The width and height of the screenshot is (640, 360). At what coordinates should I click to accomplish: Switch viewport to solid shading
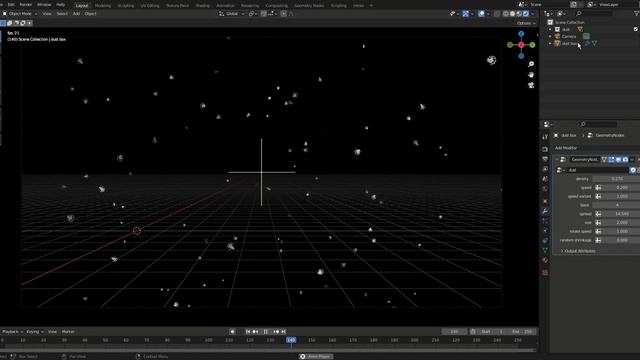pyautogui.click(x=513, y=13)
